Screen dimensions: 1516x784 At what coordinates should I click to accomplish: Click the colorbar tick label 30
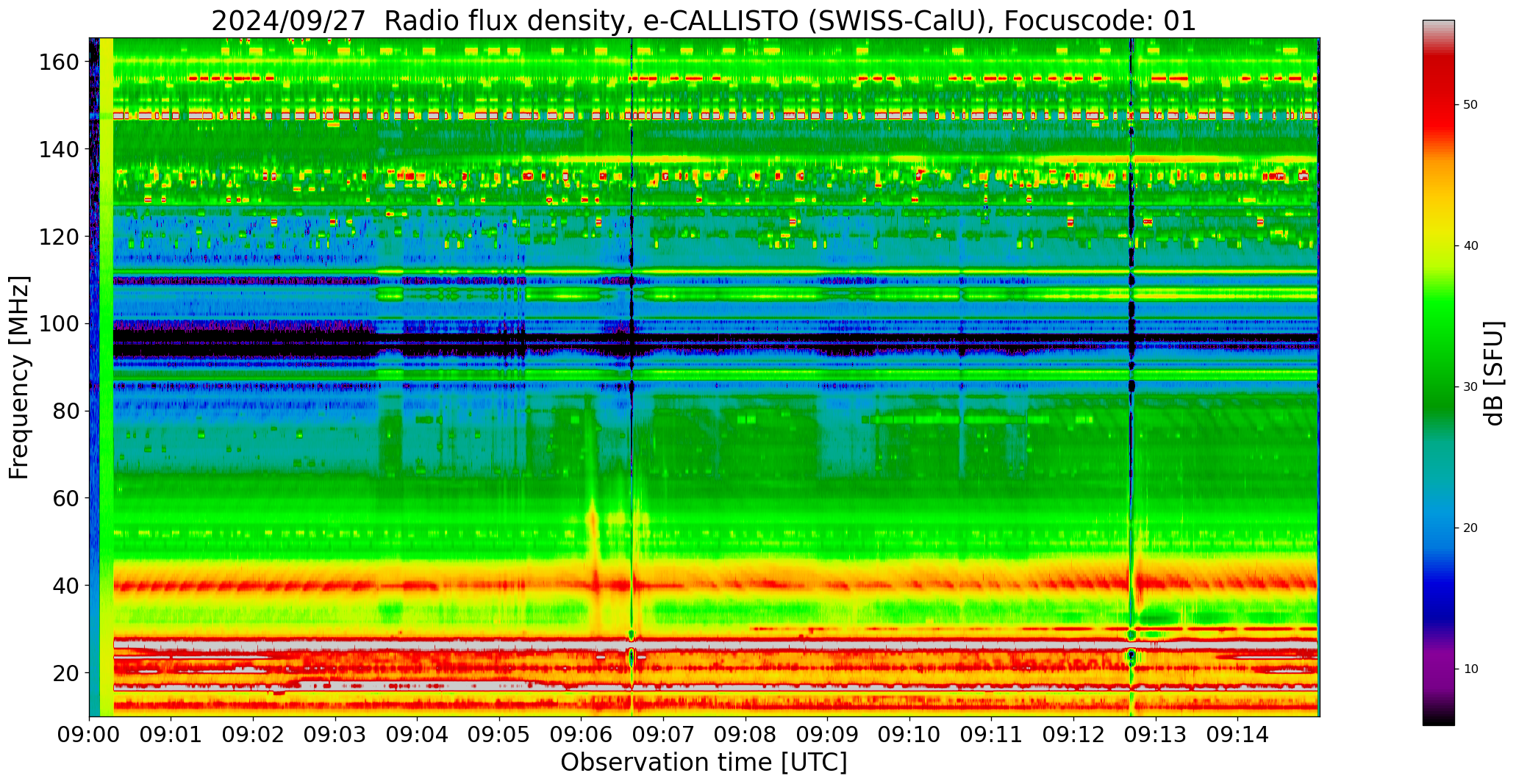pyautogui.click(x=1471, y=386)
